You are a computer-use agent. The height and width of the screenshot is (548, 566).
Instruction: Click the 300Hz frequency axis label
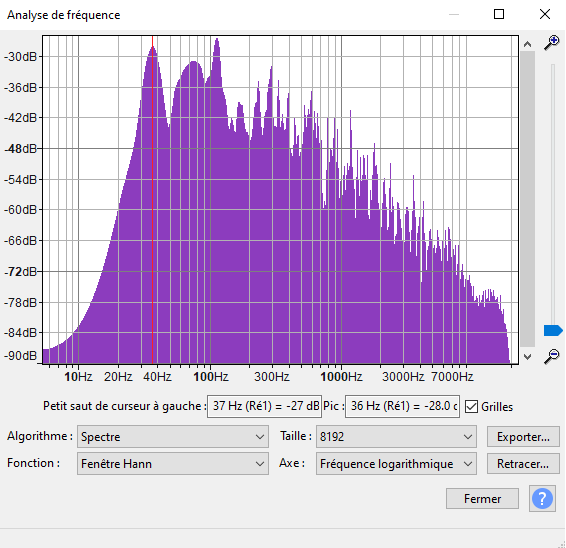[x=272, y=377]
